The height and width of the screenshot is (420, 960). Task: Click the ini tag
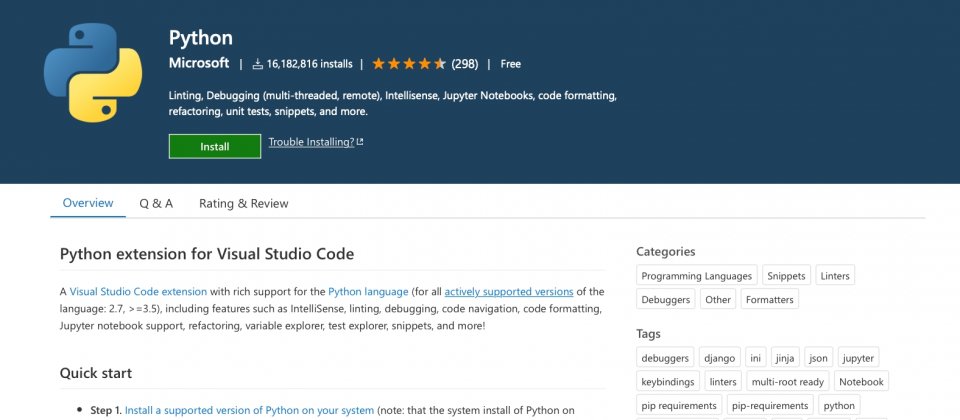(x=756, y=358)
